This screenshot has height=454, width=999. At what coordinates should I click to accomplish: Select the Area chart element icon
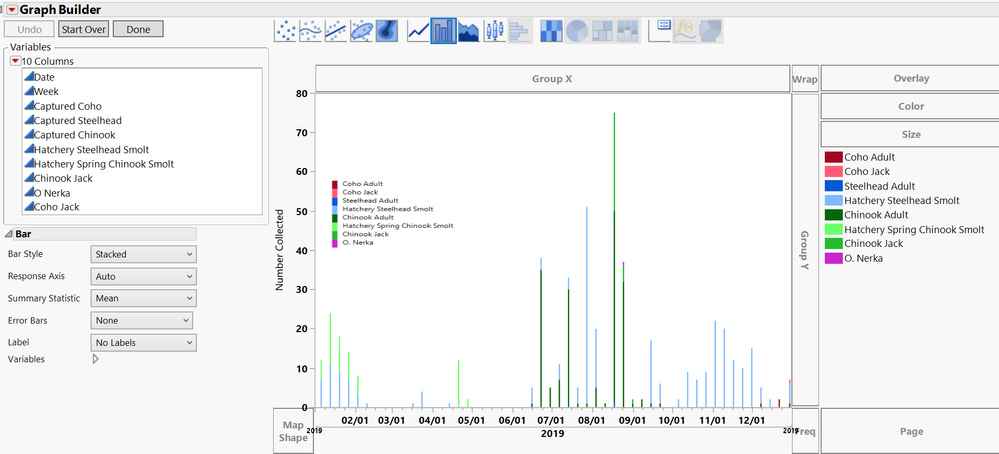(469, 31)
